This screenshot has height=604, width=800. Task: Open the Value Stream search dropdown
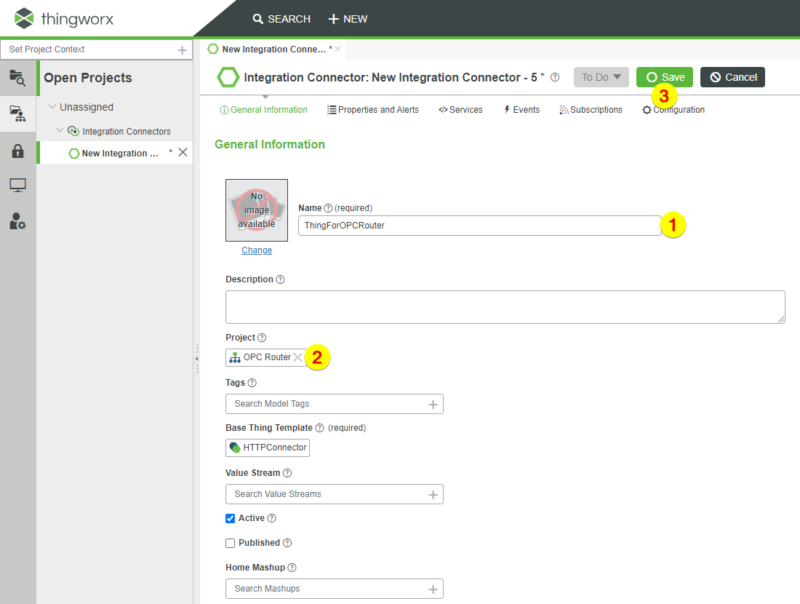(x=334, y=493)
